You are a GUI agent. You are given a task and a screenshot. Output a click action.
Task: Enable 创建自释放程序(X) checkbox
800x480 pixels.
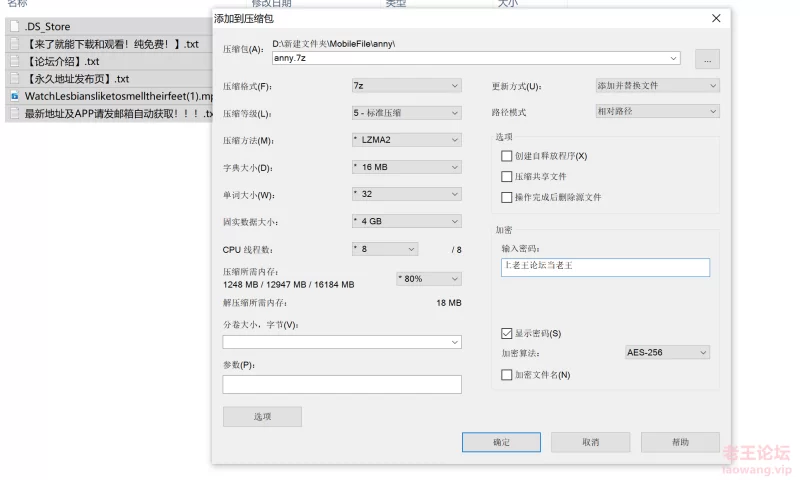[506, 156]
